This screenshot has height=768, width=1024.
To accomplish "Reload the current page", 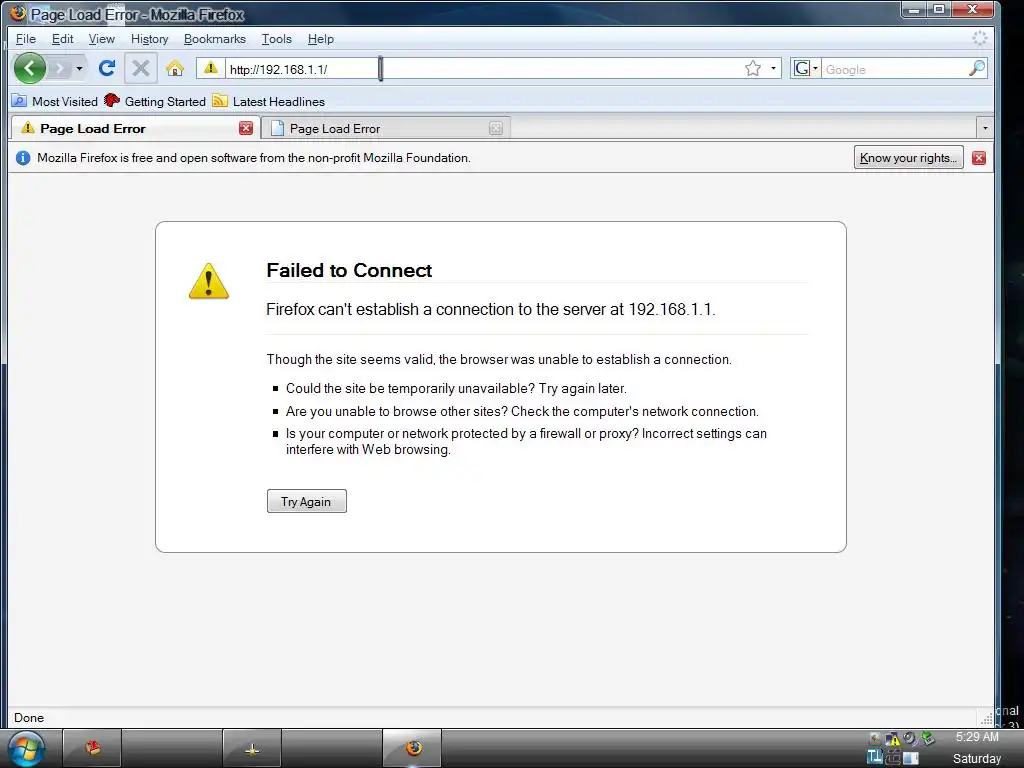I will [x=107, y=68].
